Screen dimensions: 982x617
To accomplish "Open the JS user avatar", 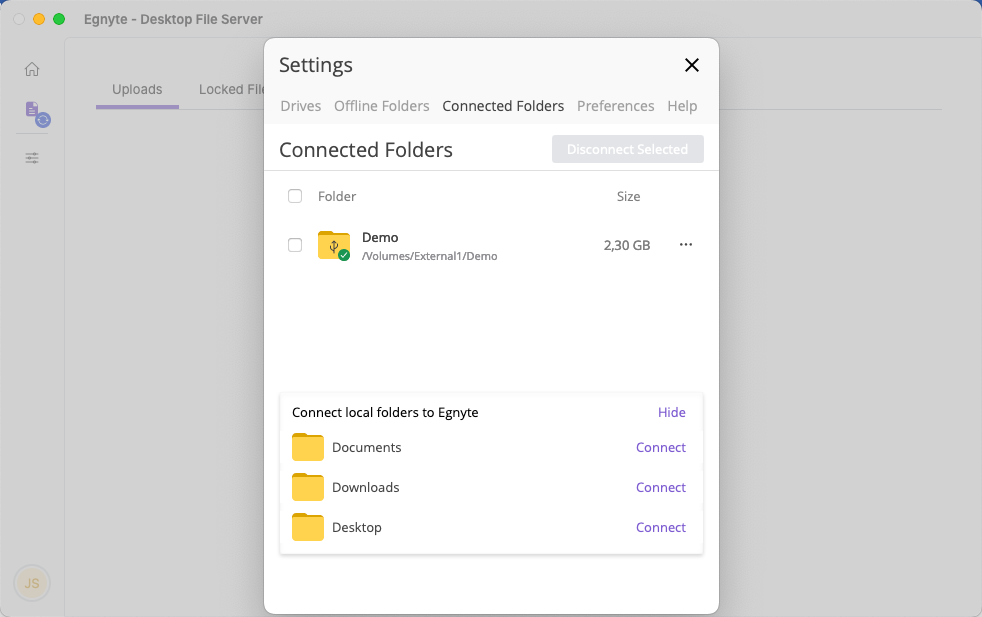I will pyautogui.click(x=32, y=583).
